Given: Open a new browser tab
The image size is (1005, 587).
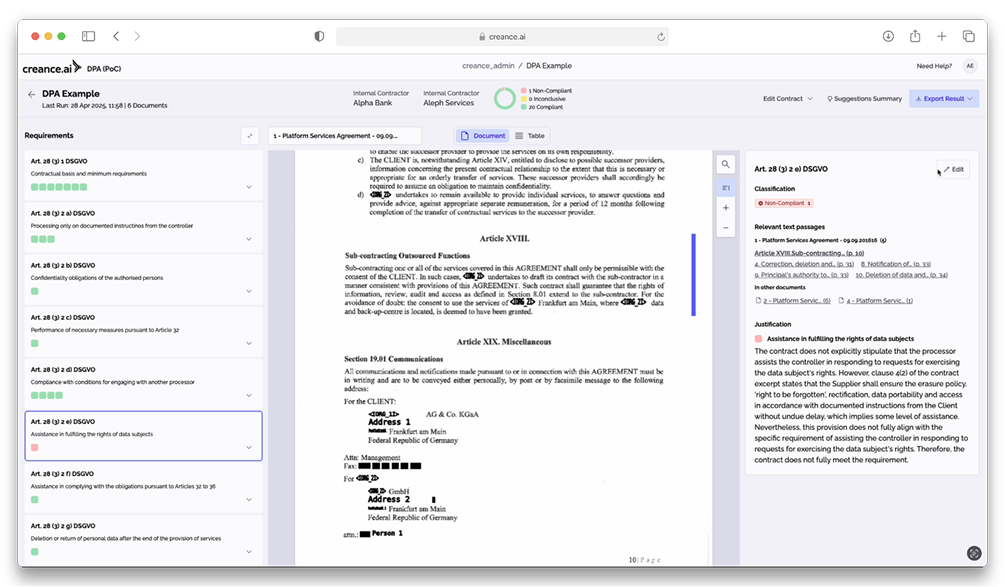Looking at the screenshot, I should [942, 37].
